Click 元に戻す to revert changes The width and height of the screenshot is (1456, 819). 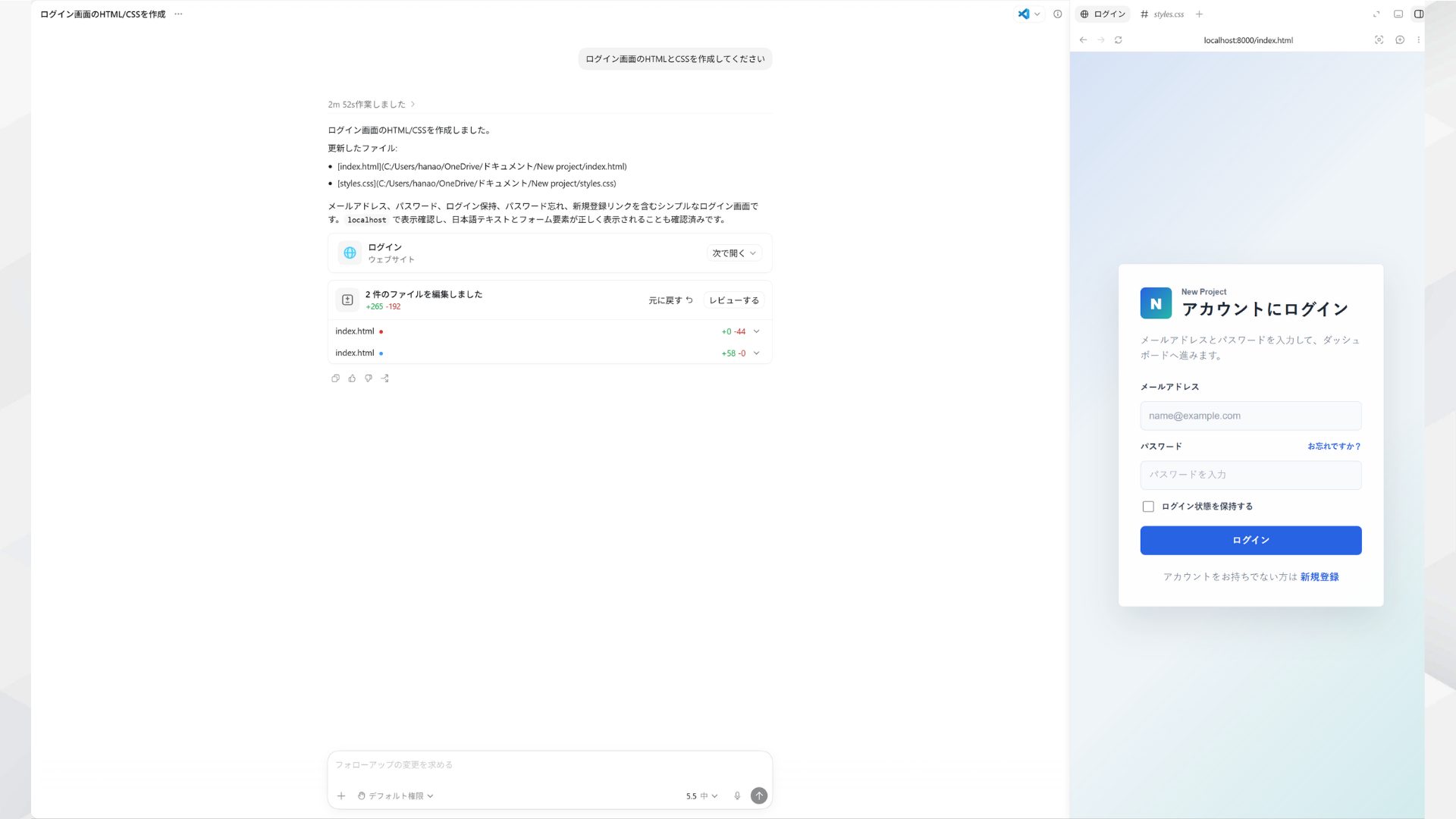670,300
